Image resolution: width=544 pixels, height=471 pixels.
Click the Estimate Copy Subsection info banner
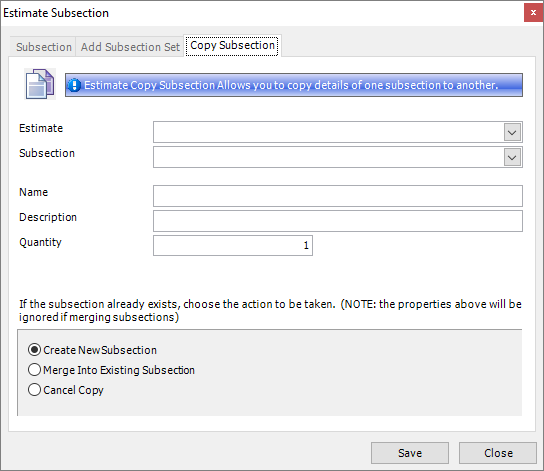click(294, 85)
